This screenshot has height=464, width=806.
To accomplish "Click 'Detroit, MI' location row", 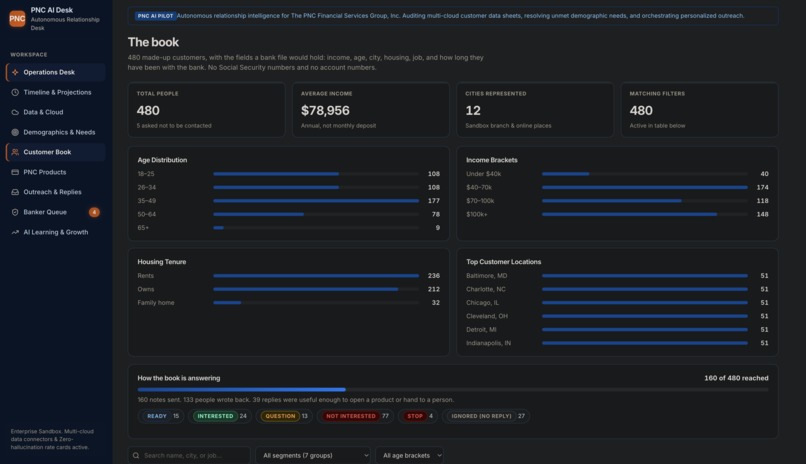I will (x=481, y=329).
